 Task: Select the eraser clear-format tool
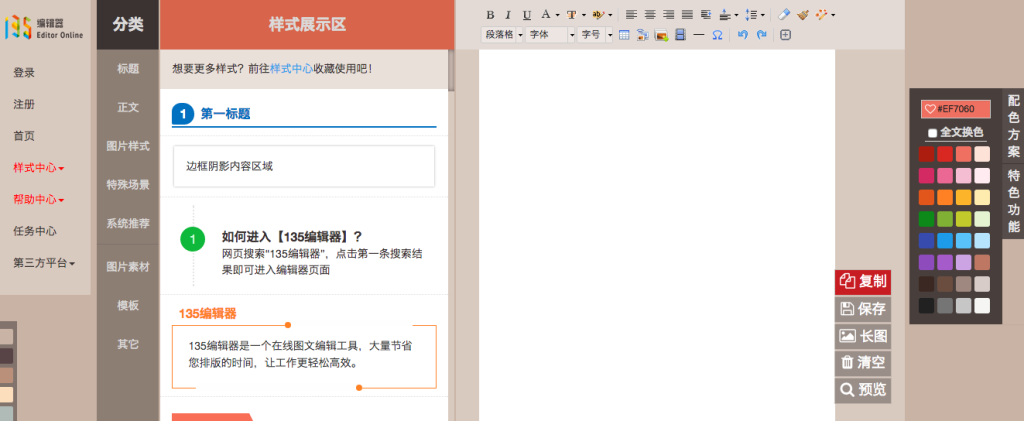(784, 15)
